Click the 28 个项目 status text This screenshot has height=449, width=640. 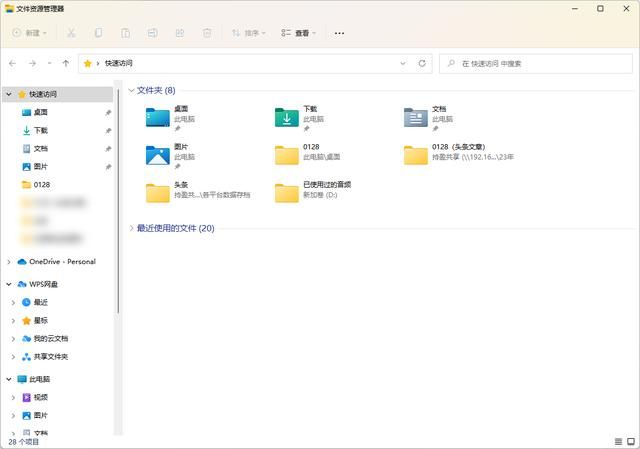[x=23, y=442]
